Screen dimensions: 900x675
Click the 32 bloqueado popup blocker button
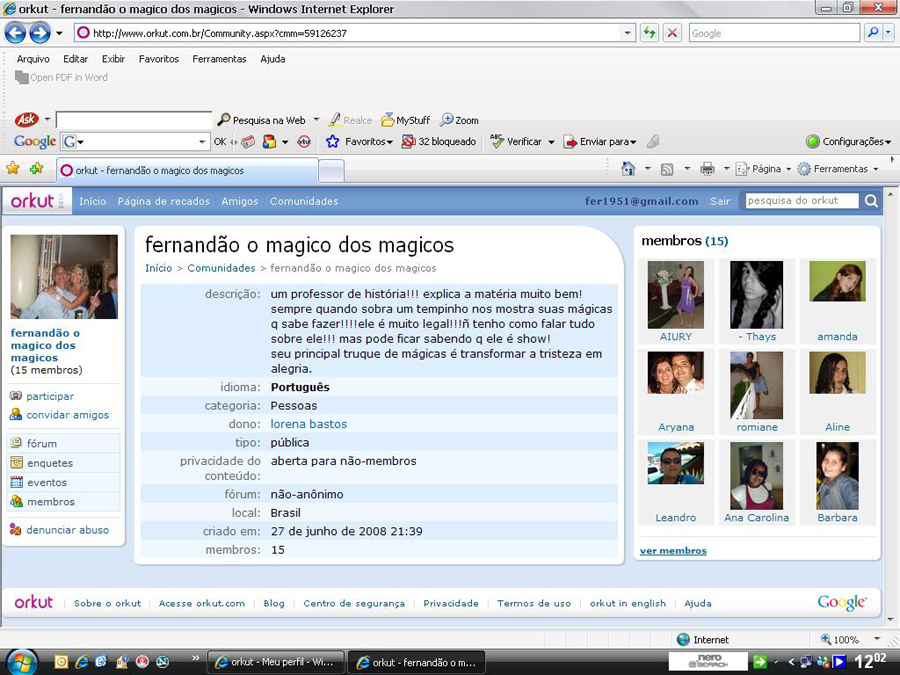pos(439,142)
